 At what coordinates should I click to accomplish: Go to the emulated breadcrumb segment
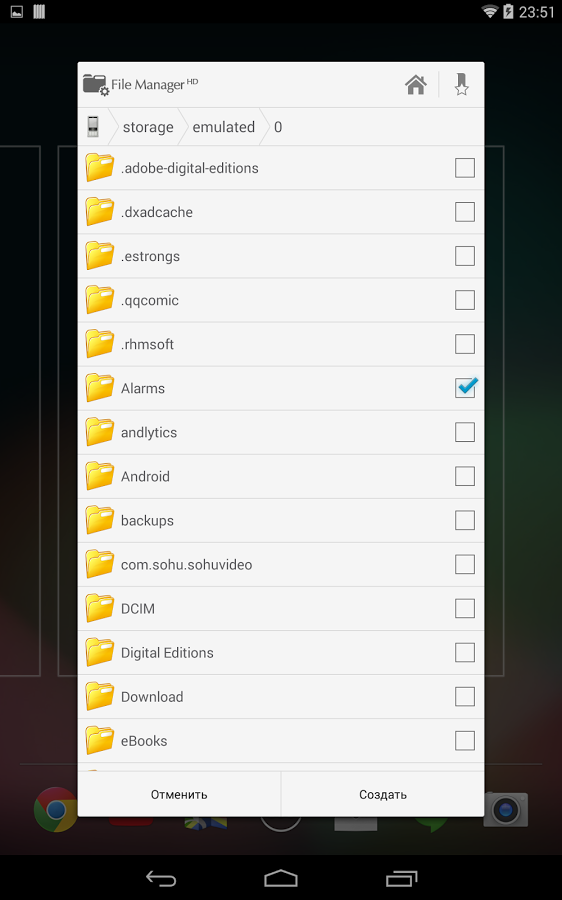(223, 127)
